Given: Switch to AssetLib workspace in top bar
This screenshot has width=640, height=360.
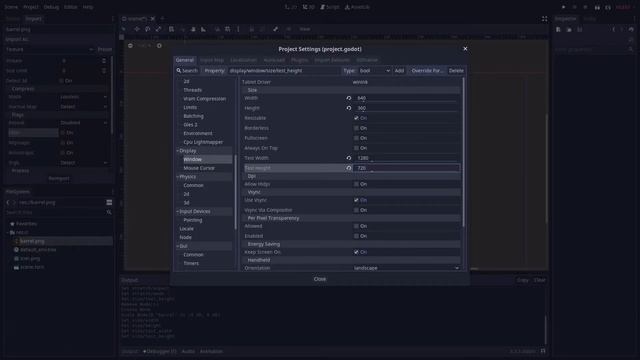Looking at the screenshot, I should point(357,7).
